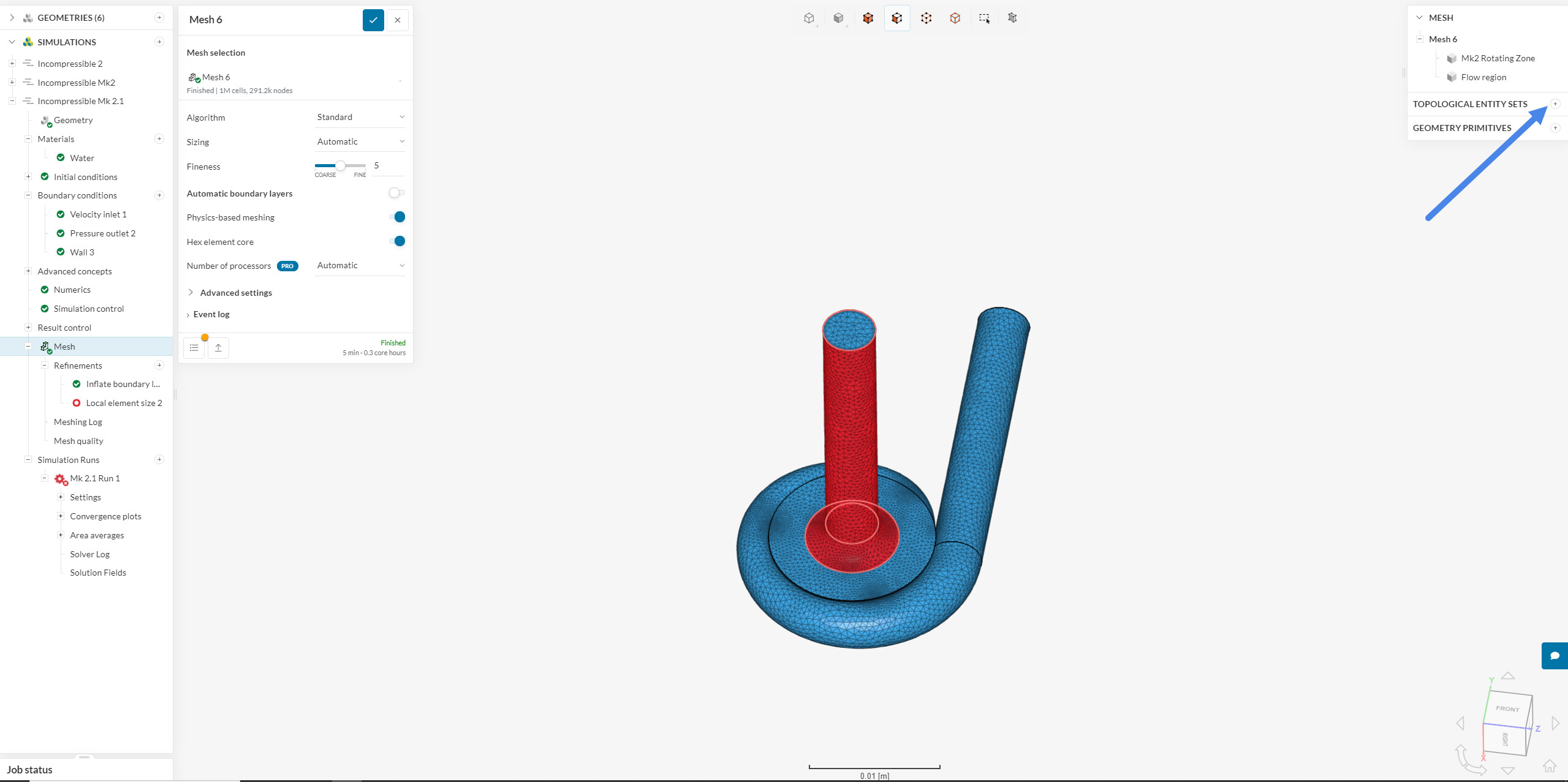Add a boundary condition with plus icon

pyautogui.click(x=159, y=195)
